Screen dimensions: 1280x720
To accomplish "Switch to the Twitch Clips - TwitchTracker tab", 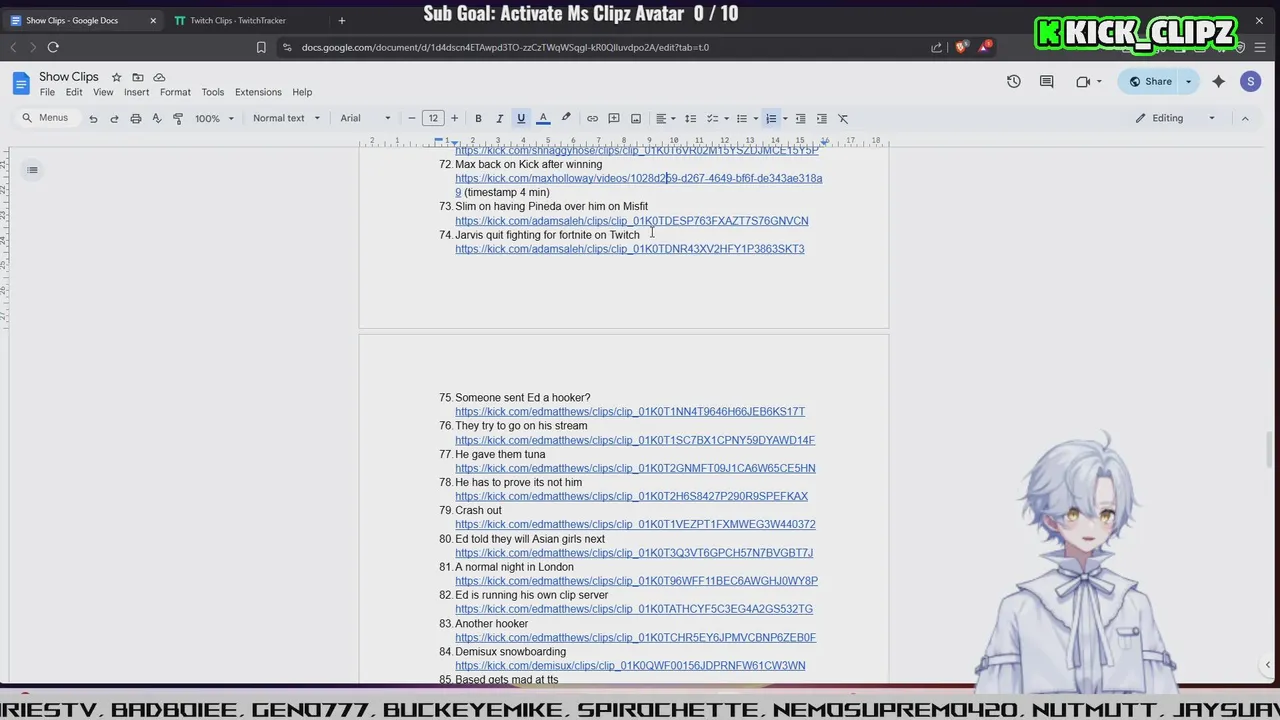I will point(237,20).
